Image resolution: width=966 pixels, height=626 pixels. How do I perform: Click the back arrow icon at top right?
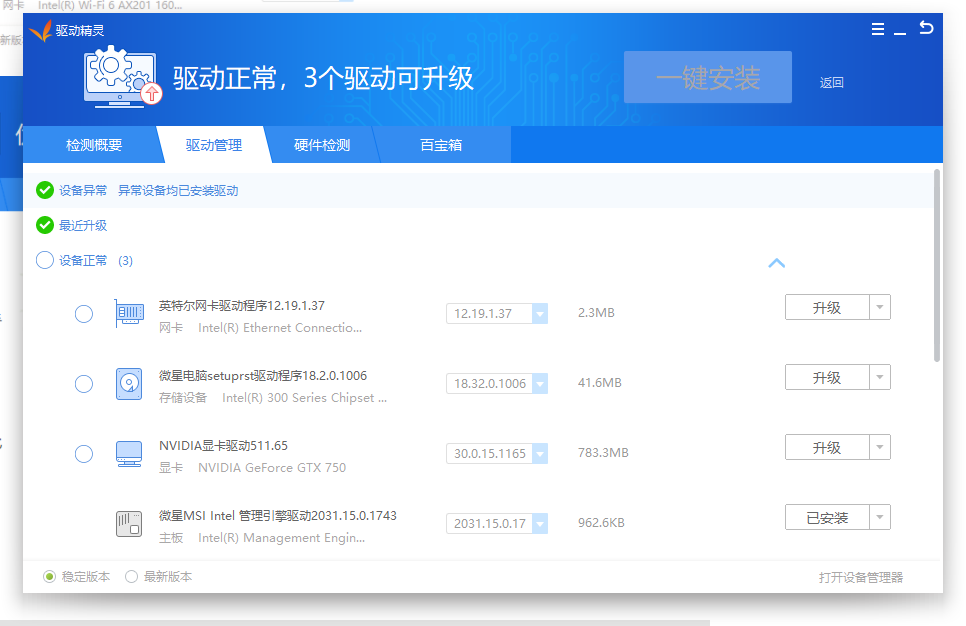pyautogui.click(x=926, y=29)
